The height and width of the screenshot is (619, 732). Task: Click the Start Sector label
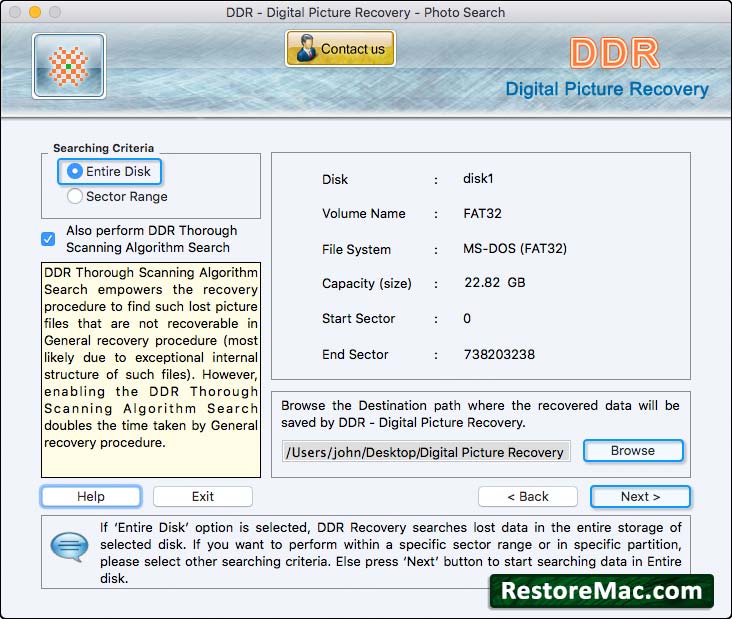click(359, 318)
